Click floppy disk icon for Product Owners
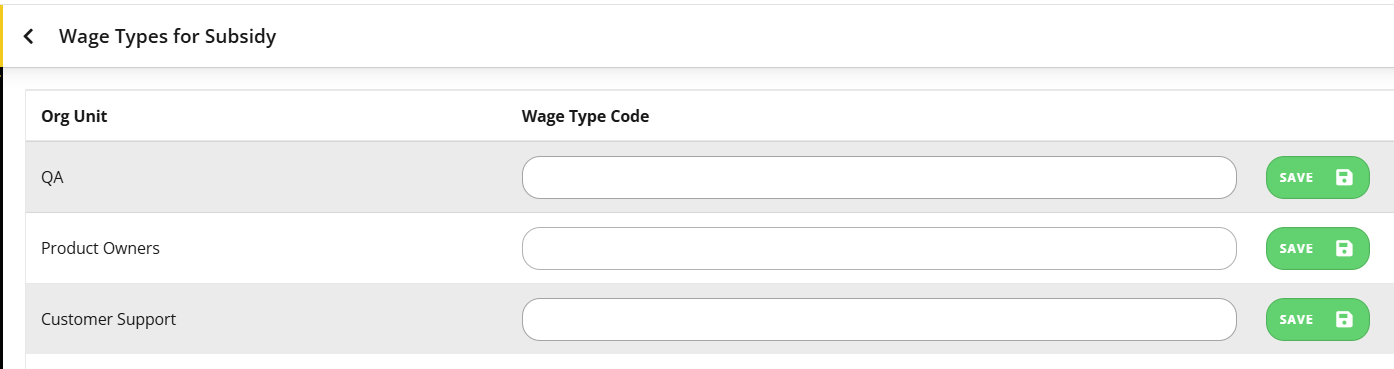Image resolution: width=1394 pixels, height=369 pixels. point(1344,248)
